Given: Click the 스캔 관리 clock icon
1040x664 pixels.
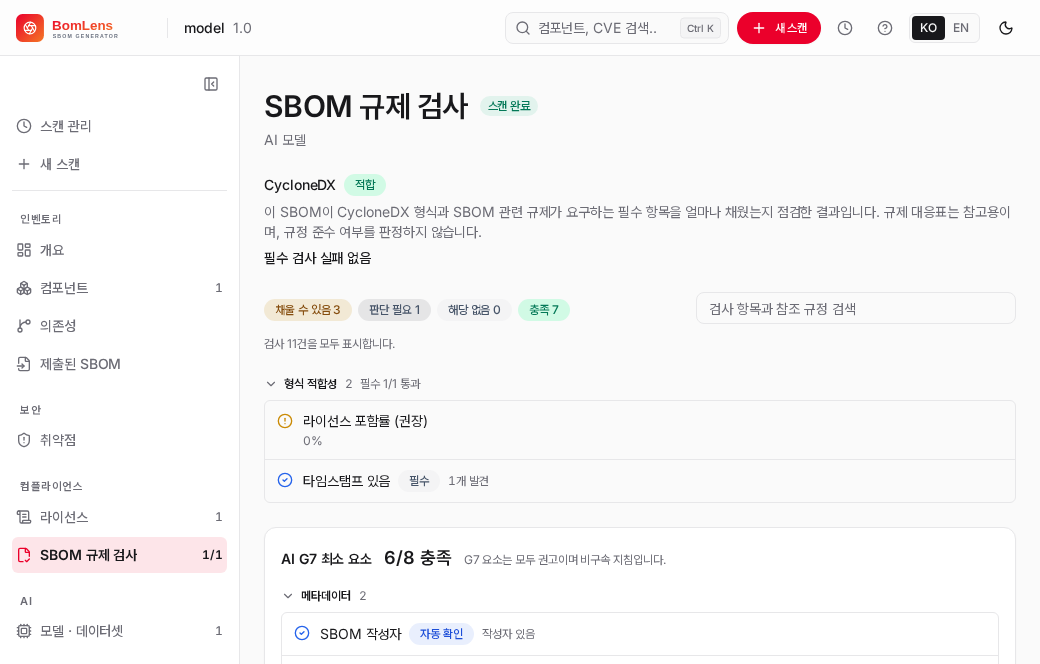Looking at the screenshot, I should tap(24, 126).
